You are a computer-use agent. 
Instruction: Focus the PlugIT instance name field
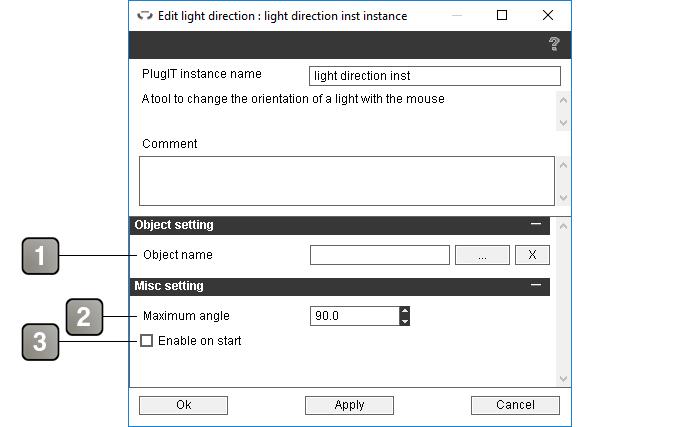435,76
